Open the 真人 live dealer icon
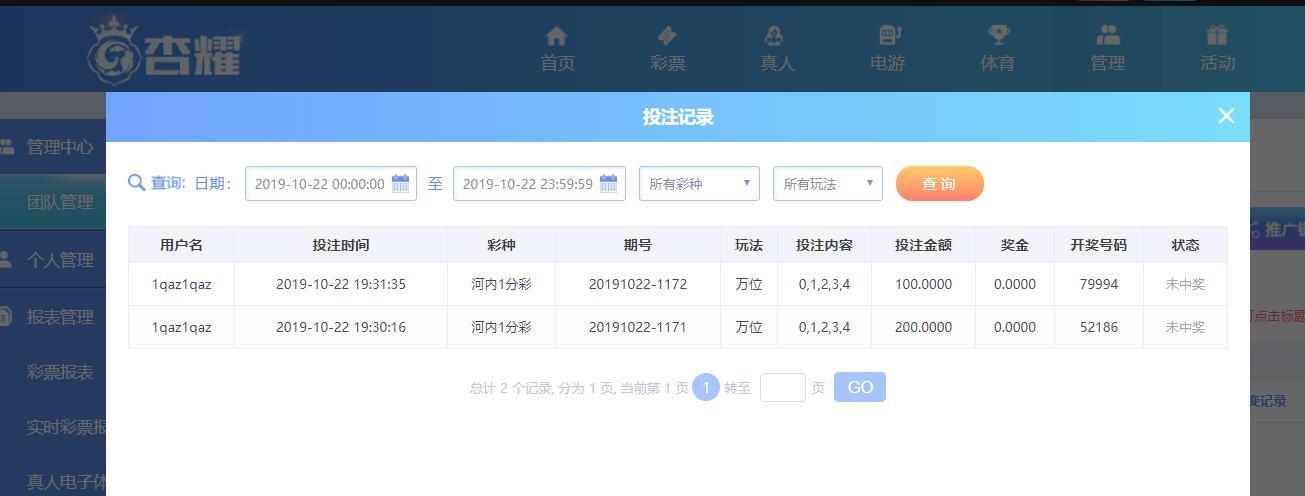 point(774,36)
